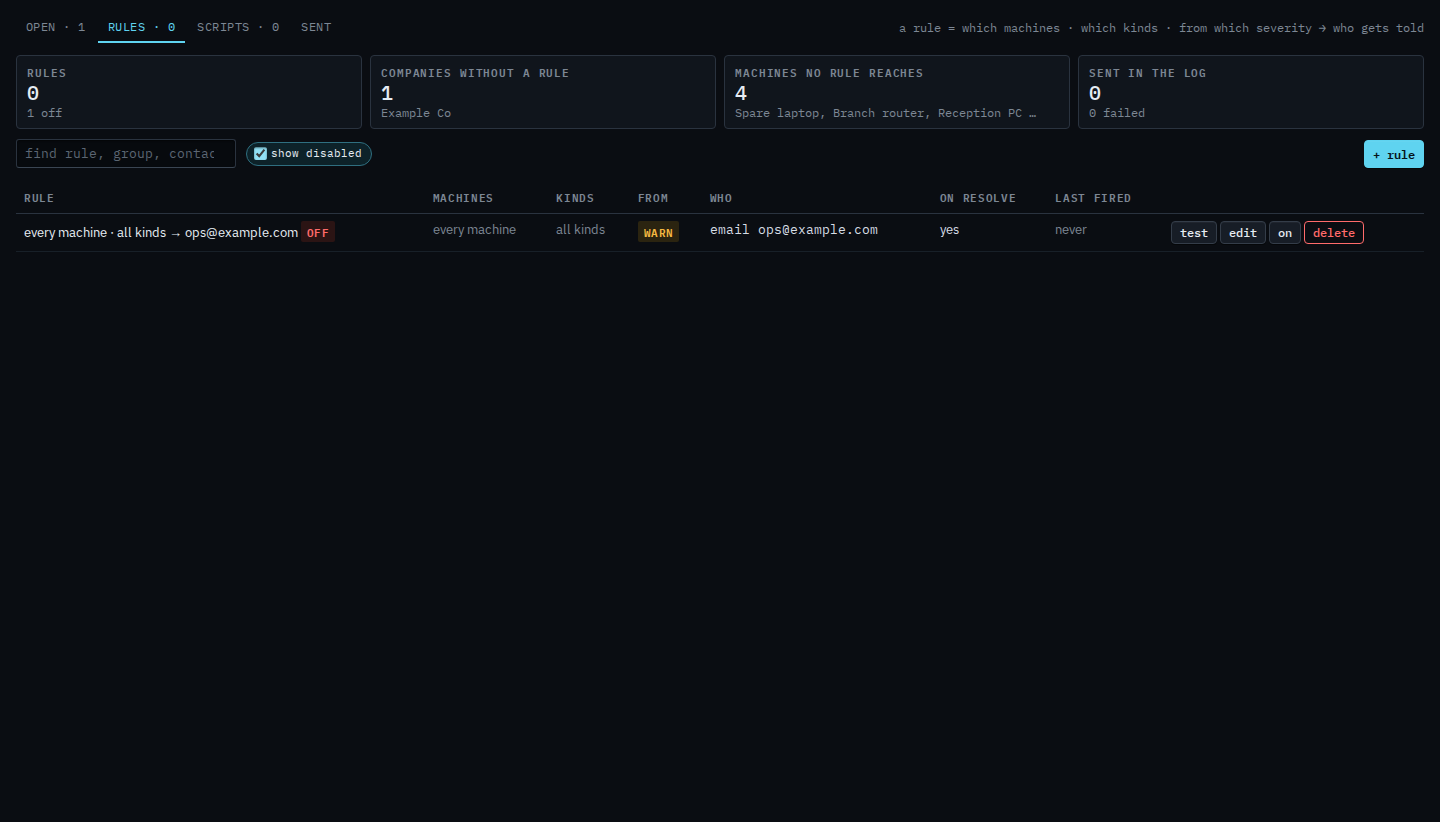1440x822 pixels.
Task: Click the 'all kinds' cell
Action: [x=580, y=230]
